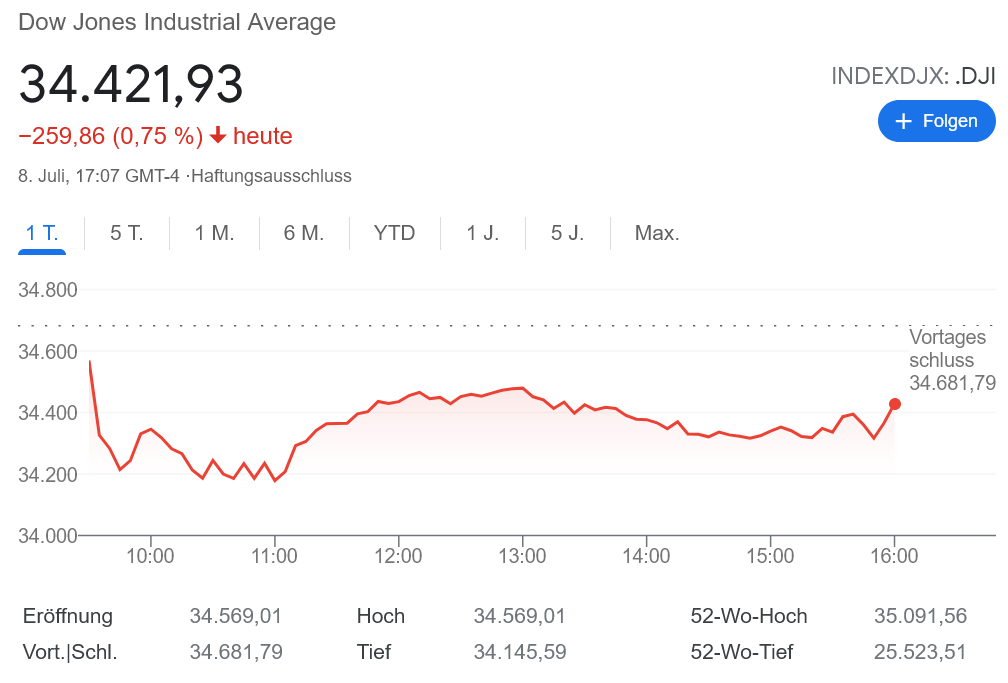The height and width of the screenshot is (683, 1008).
Task: Show the 6 M. chart range
Action: (x=304, y=233)
